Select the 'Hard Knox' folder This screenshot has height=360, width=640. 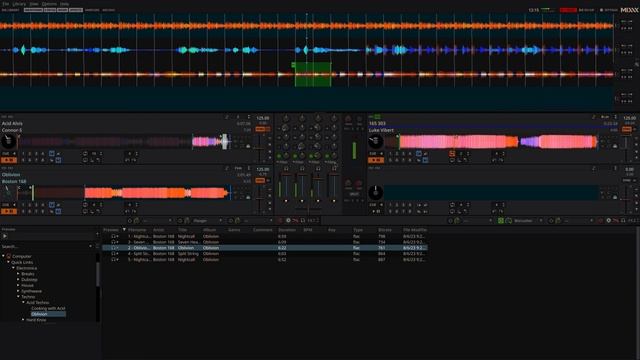pyautogui.click(x=36, y=320)
